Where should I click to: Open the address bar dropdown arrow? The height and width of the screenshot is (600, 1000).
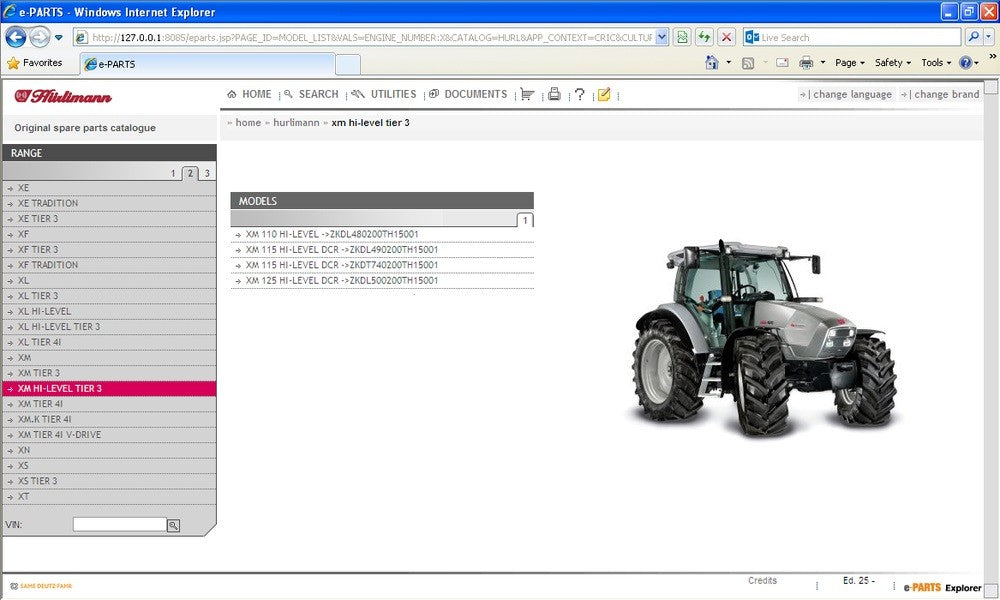pos(661,37)
